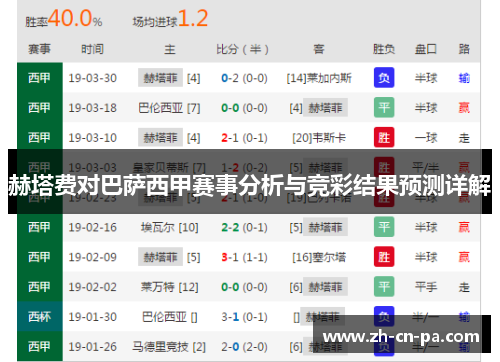Click the 半球 handicap in the 19-02-09 row
Viewport: 500px width, 362px height.
pyautogui.click(x=426, y=257)
